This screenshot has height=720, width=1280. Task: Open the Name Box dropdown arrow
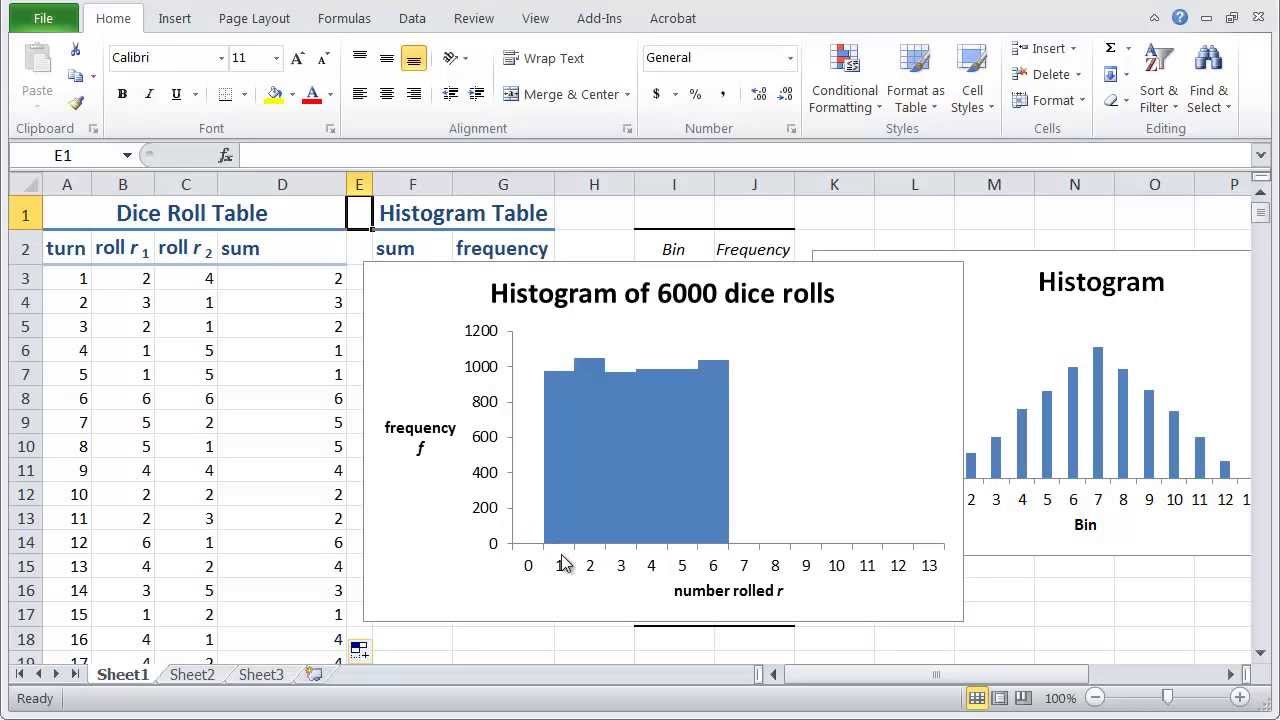click(127, 155)
